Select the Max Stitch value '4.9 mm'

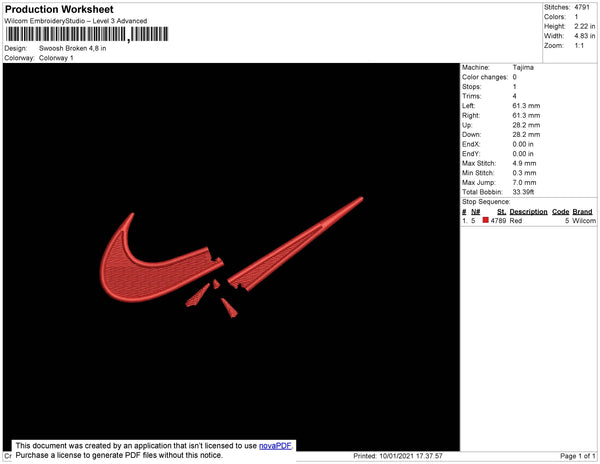pyautogui.click(x=524, y=163)
